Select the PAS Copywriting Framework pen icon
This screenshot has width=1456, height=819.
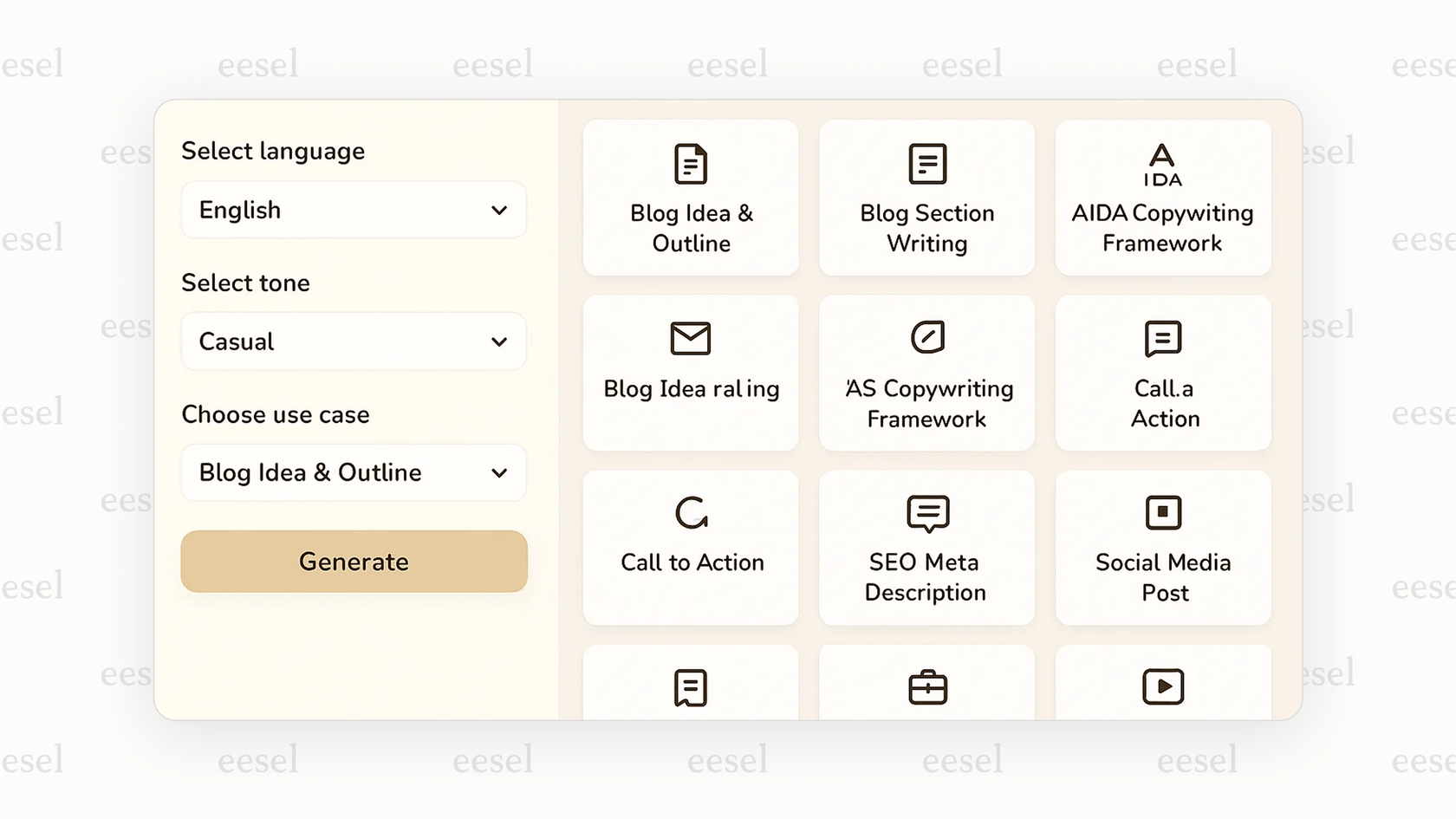tap(926, 339)
